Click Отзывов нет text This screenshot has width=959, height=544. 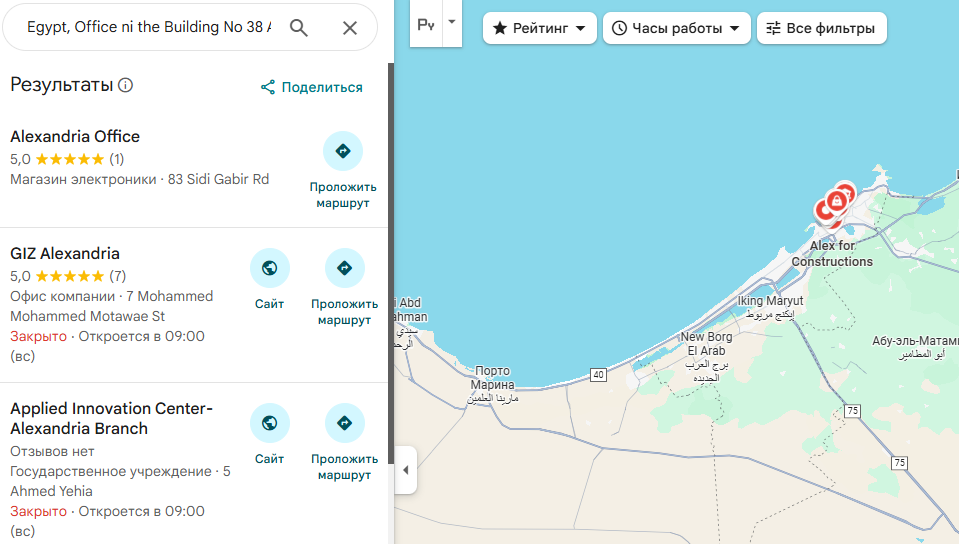point(52,452)
